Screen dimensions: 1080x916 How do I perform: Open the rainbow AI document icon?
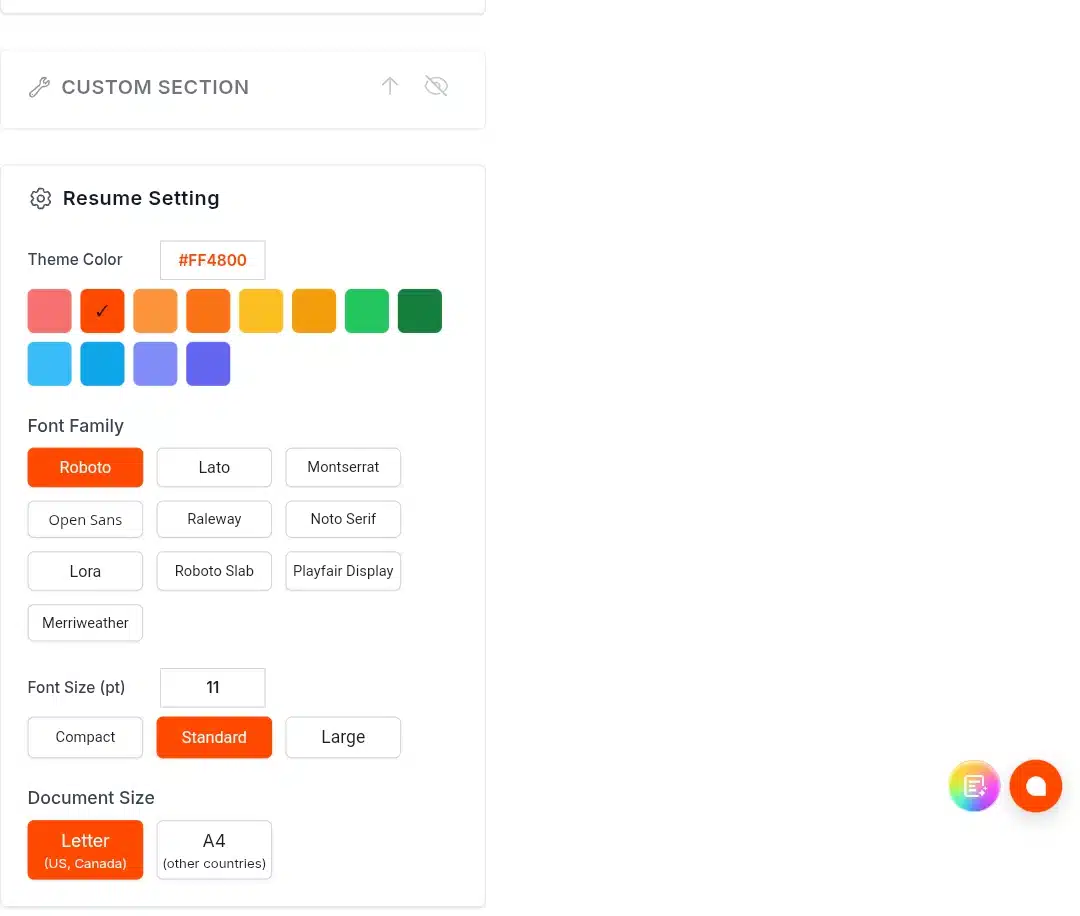pos(974,786)
